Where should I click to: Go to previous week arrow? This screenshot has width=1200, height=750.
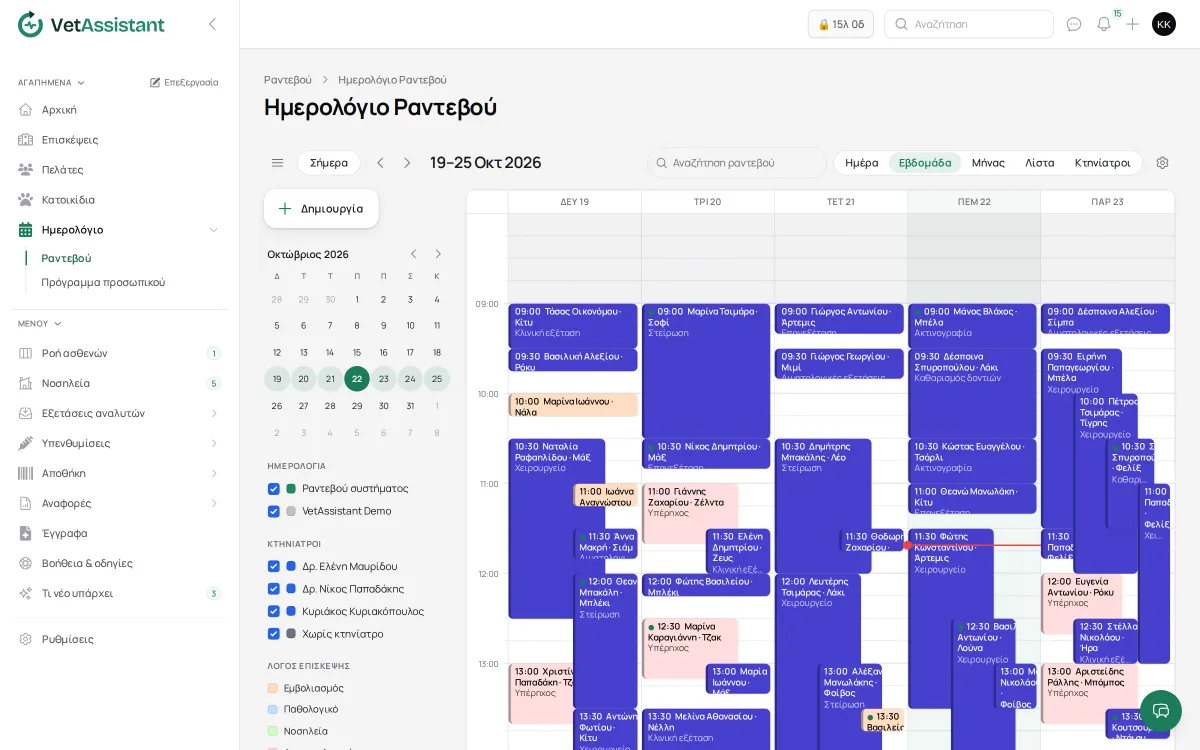coord(380,163)
